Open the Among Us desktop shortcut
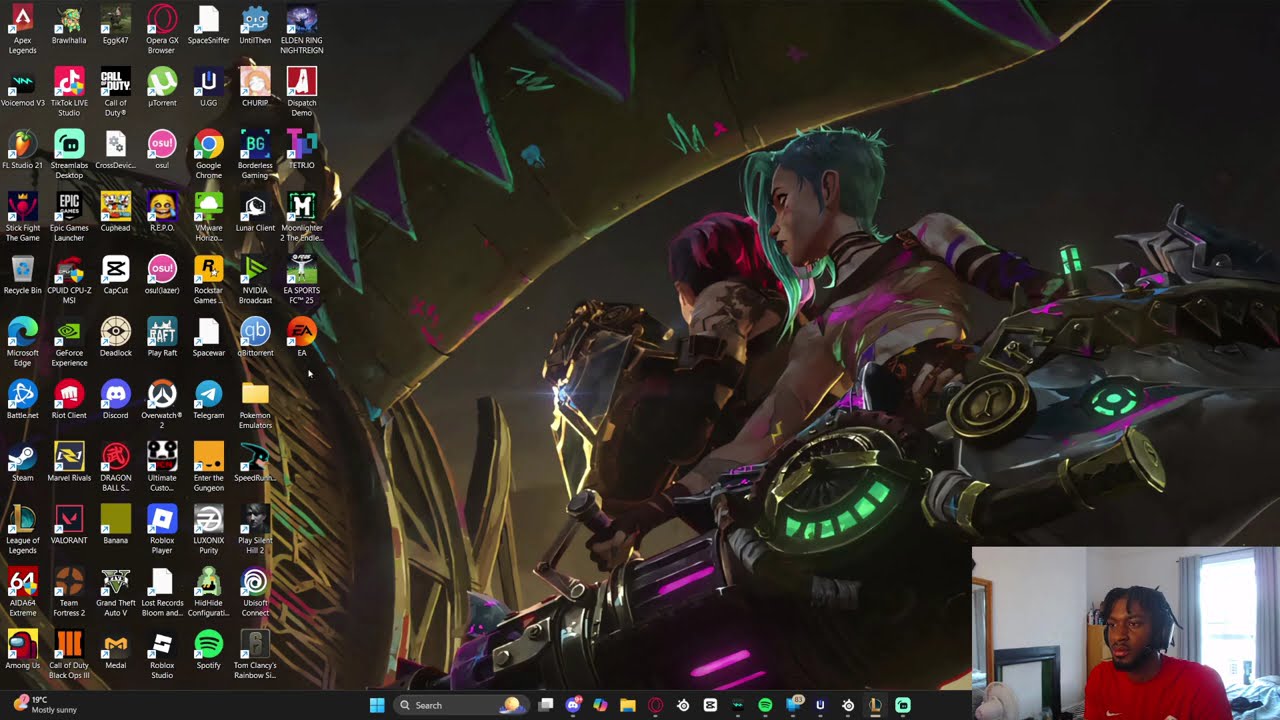This screenshot has width=1280, height=720. [x=22, y=649]
